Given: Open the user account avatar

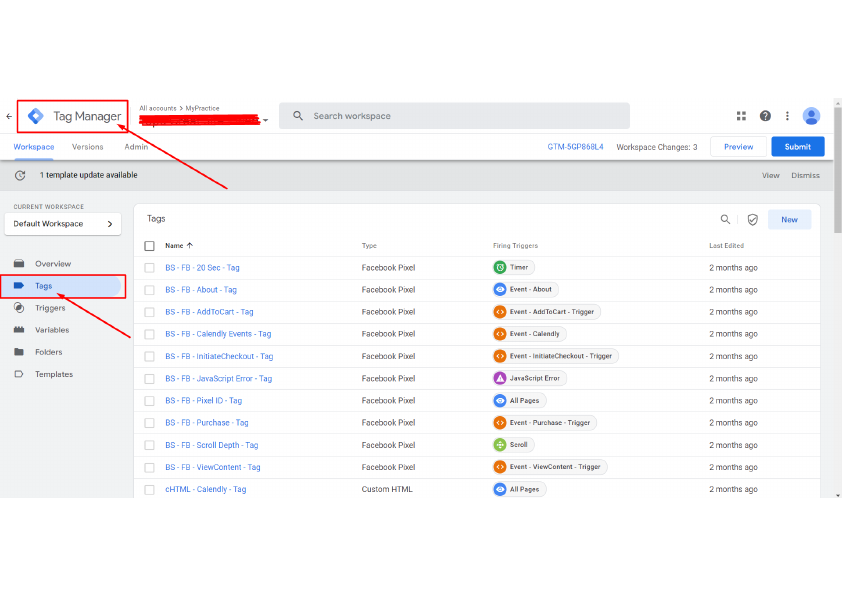Looking at the screenshot, I should point(811,116).
